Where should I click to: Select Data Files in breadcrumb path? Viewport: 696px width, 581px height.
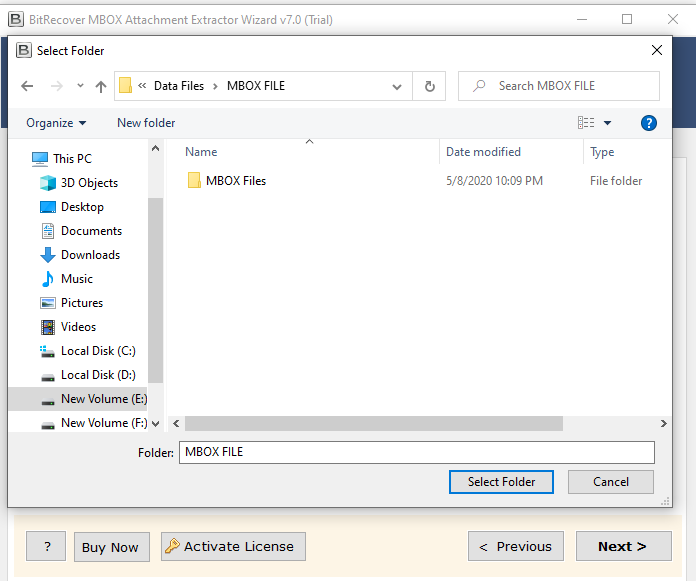pos(179,86)
